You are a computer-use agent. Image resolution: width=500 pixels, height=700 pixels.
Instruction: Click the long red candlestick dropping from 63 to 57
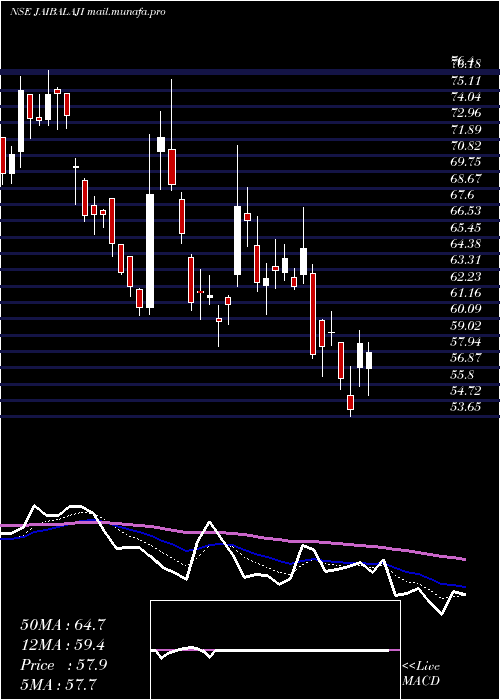pyautogui.click(x=313, y=314)
